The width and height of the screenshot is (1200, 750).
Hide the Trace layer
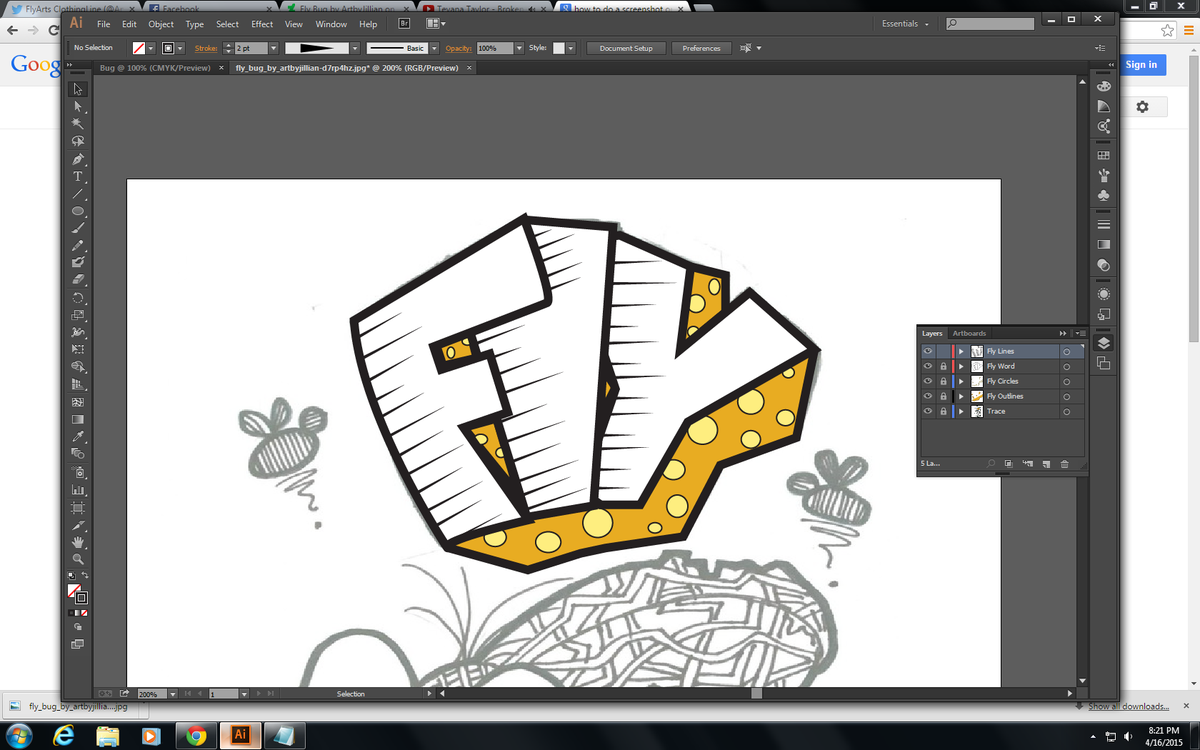(x=928, y=412)
